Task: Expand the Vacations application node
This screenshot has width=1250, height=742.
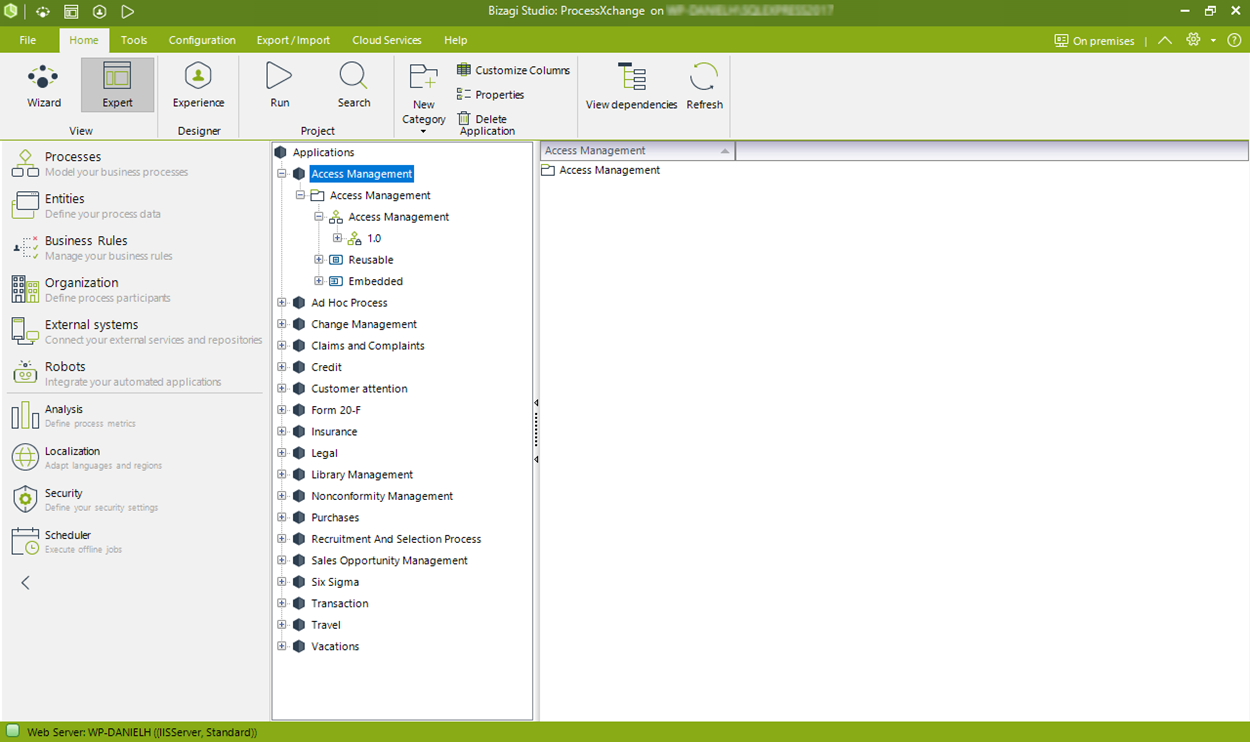Action: tap(282, 646)
